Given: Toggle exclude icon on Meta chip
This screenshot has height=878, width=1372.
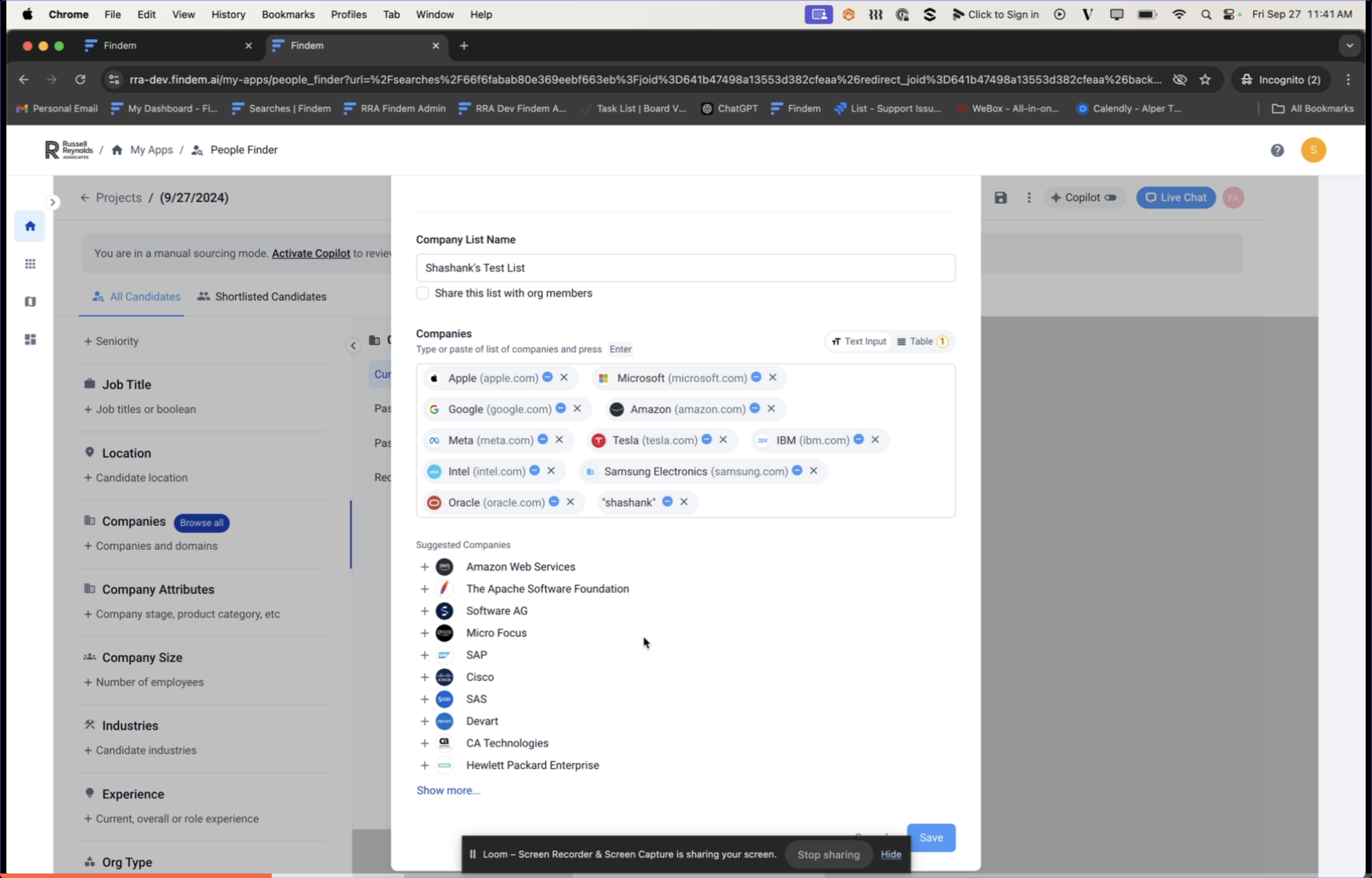Looking at the screenshot, I should [x=542, y=439].
